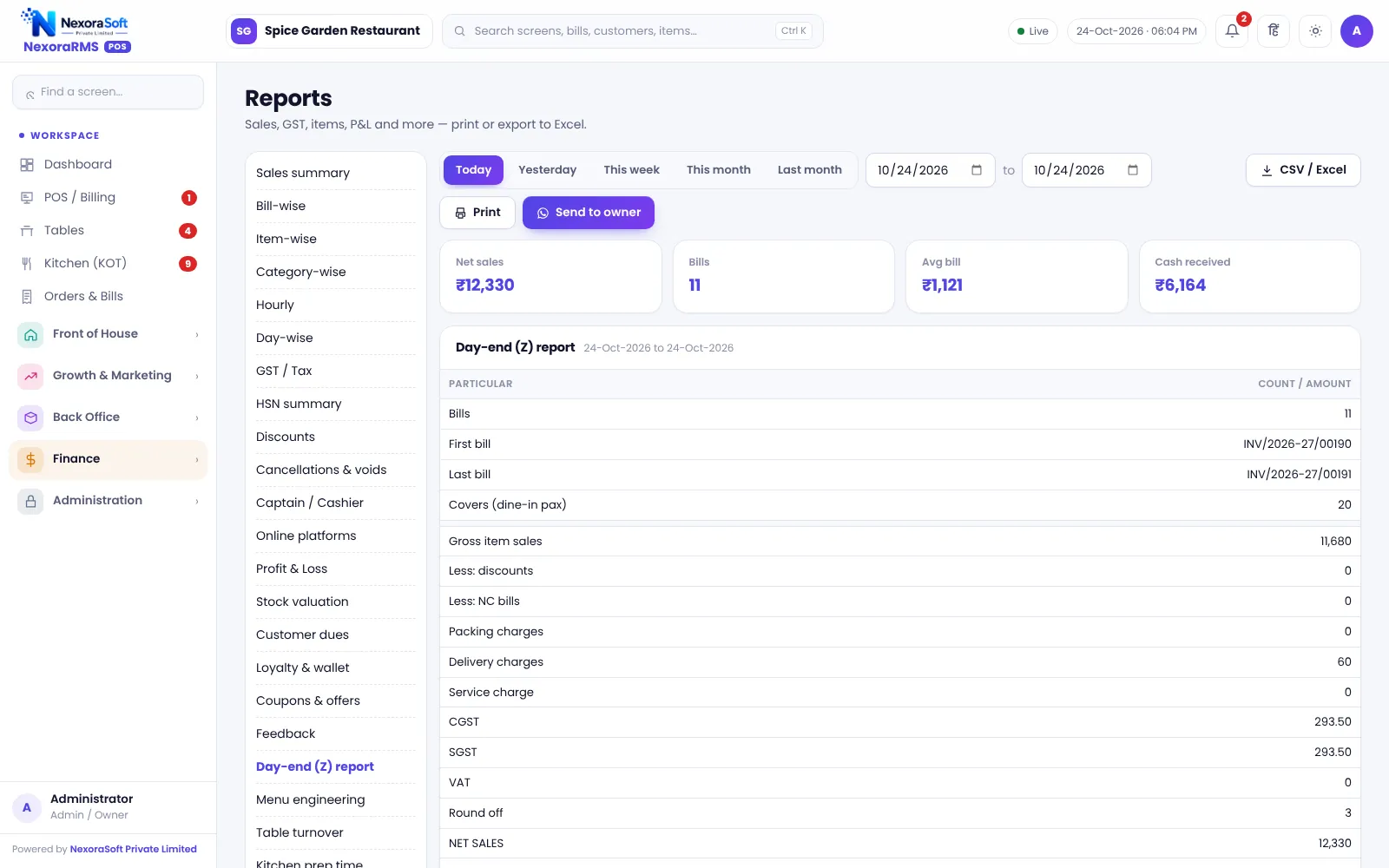Expand Growth & Marketing chevron

[x=197, y=376]
